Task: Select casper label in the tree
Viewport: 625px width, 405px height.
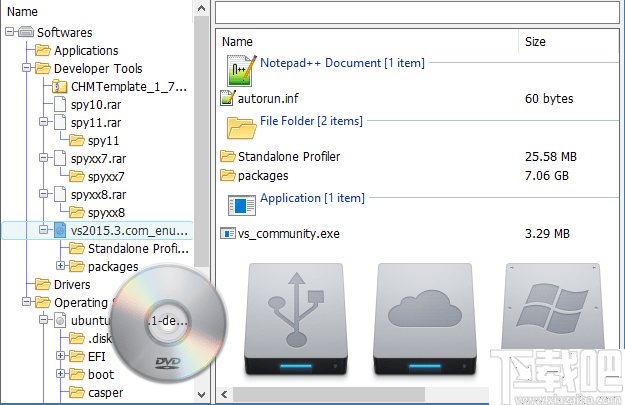Action: point(106,393)
